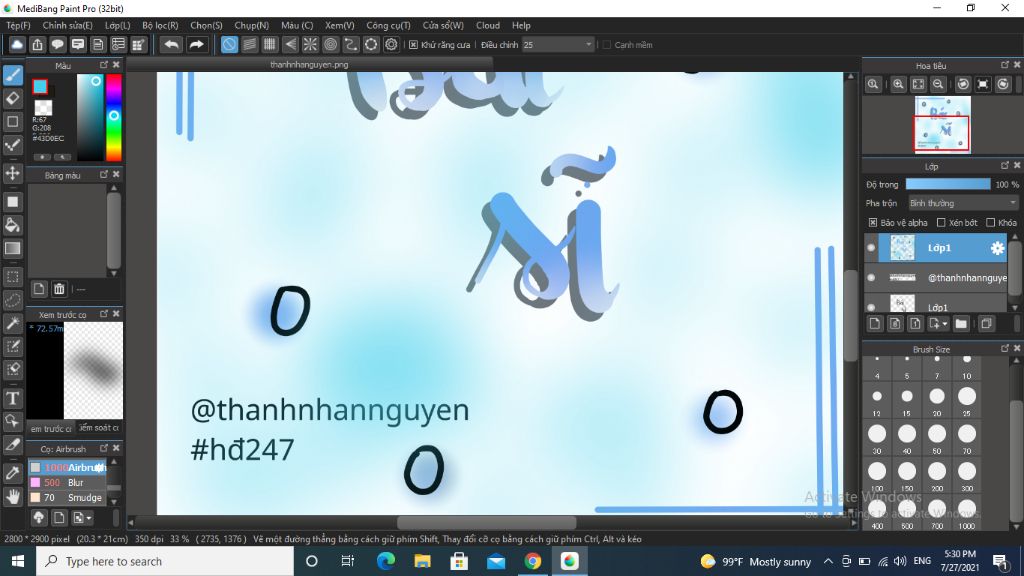
Task: Select the Hand tool
Action: pyautogui.click(x=12, y=496)
